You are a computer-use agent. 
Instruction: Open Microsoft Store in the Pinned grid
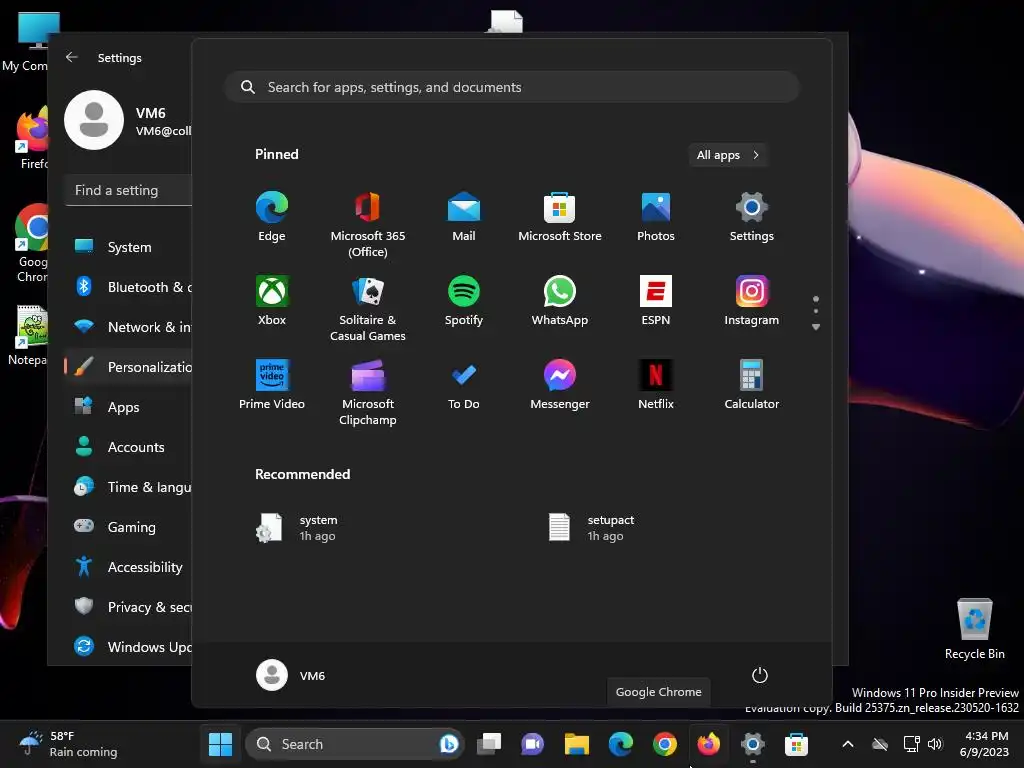(560, 216)
